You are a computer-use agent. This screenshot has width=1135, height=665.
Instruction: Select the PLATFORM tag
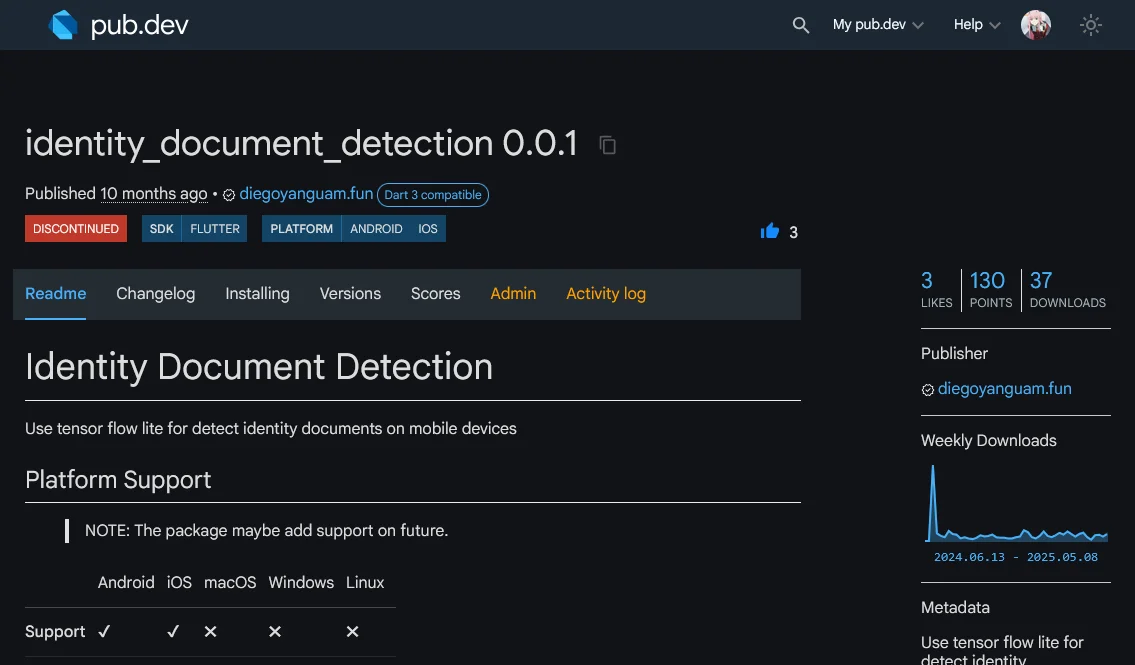[302, 229]
